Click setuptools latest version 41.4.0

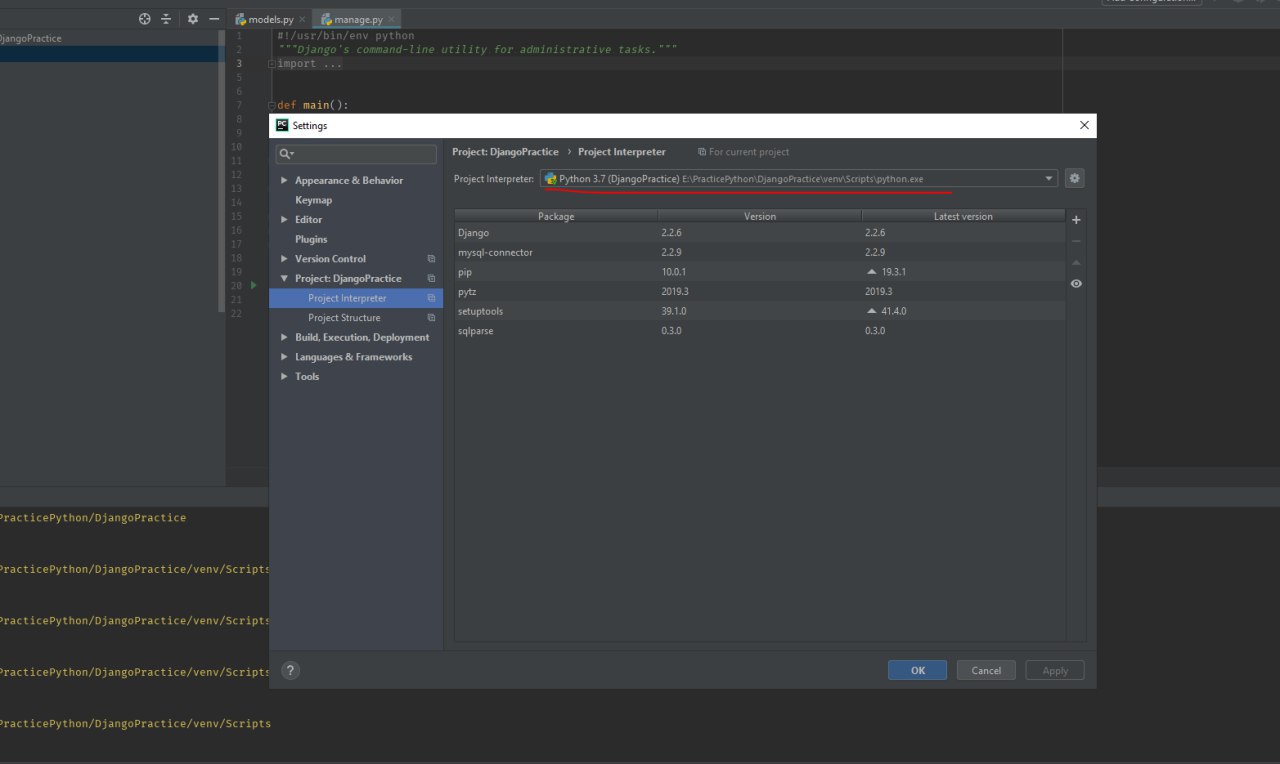click(894, 311)
